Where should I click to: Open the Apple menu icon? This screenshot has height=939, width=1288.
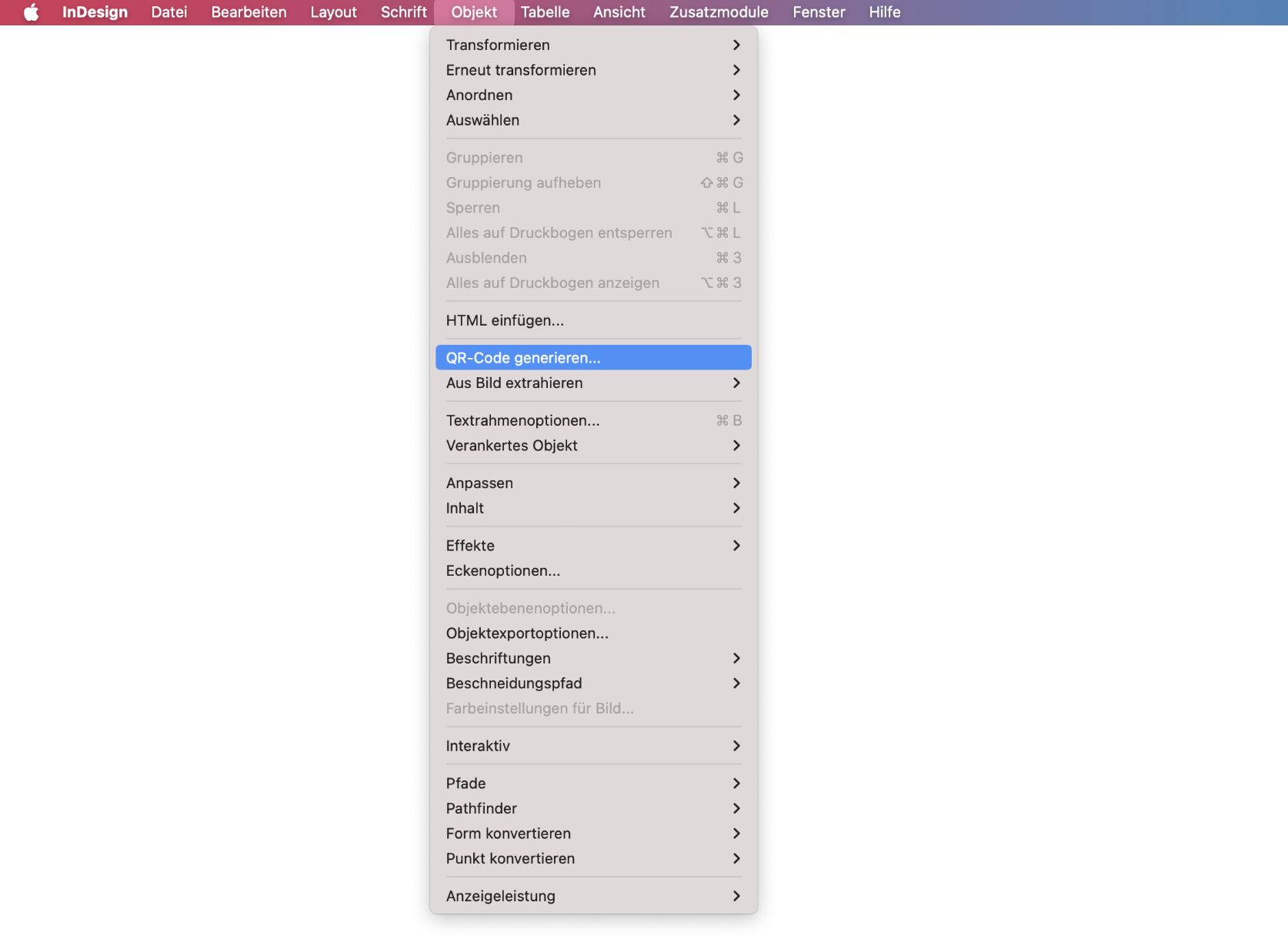(x=31, y=12)
